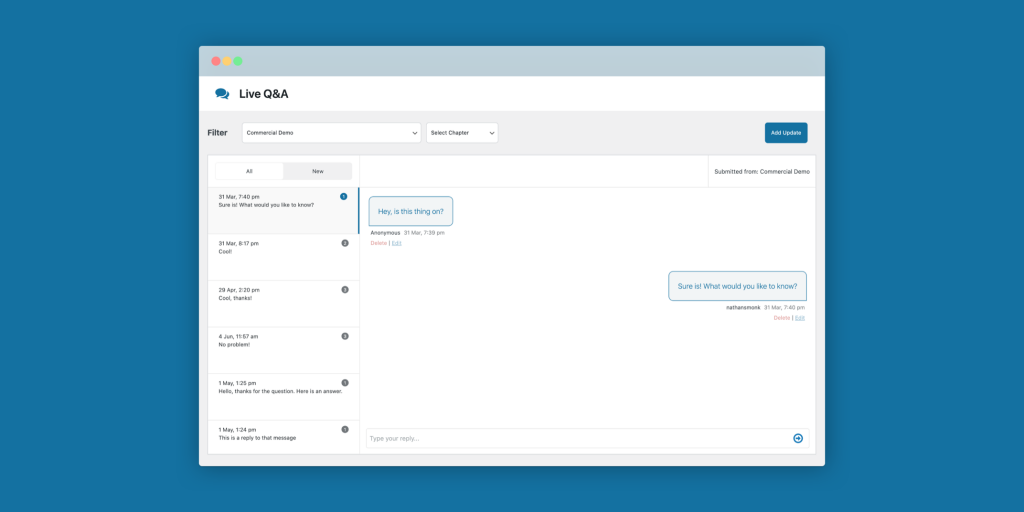Viewport: 1024px width, 512px height.
Task: Open the Select Chapter dropdown
Action: [462, 133]
